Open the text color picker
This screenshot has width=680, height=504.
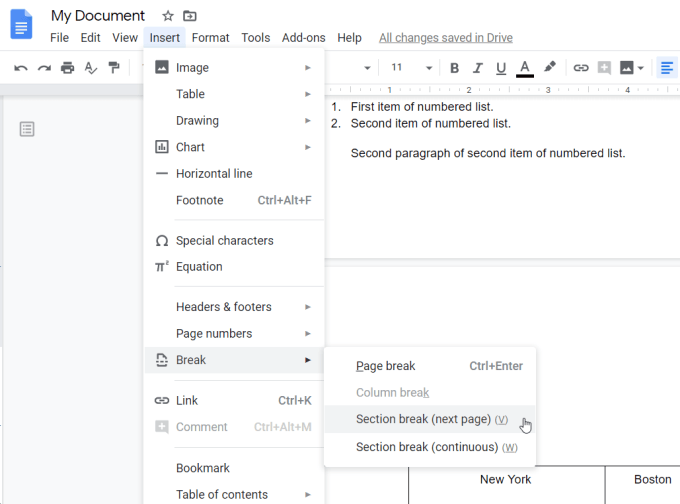525,68
